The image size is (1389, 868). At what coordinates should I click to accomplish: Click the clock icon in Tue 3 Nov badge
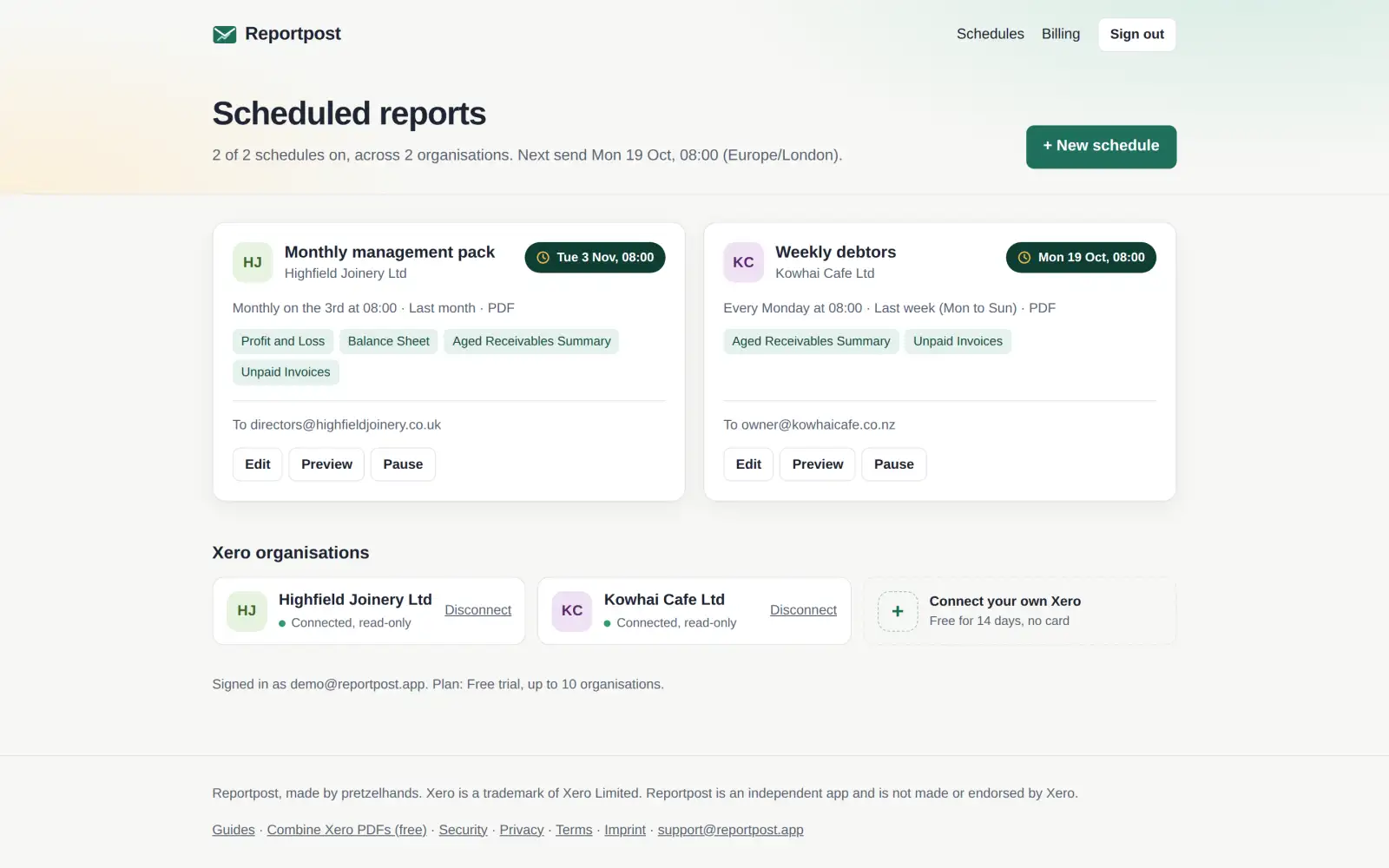coord(543,258)
